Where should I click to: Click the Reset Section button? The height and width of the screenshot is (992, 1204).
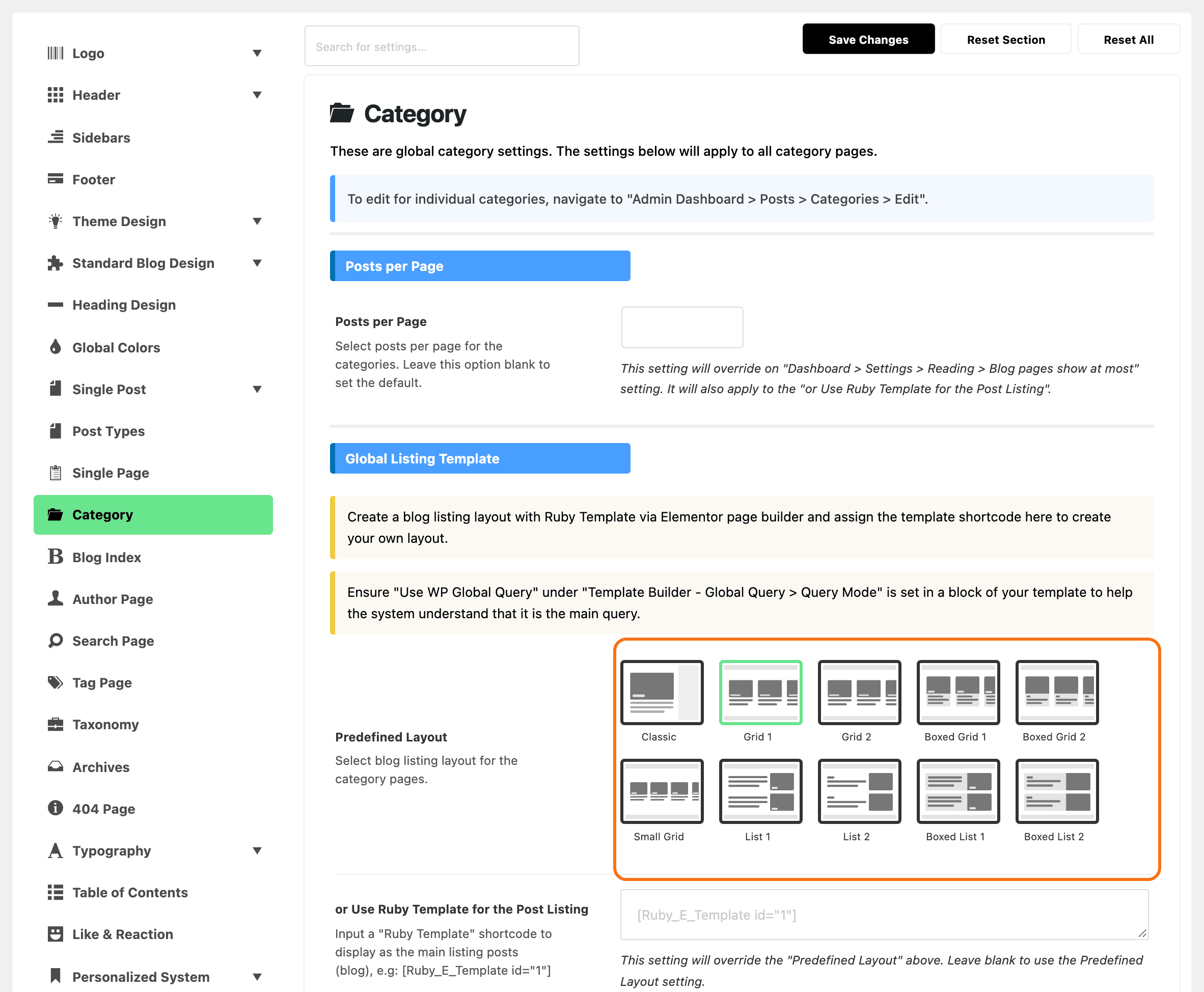point(1006,39)
